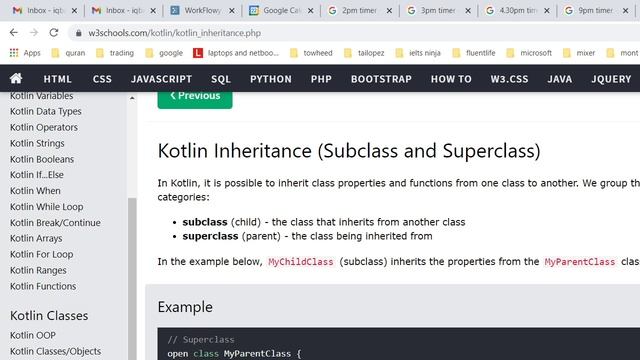Open JAVASCRIPT in top navigation
640x360 pixels.
[x=162, y=79]
